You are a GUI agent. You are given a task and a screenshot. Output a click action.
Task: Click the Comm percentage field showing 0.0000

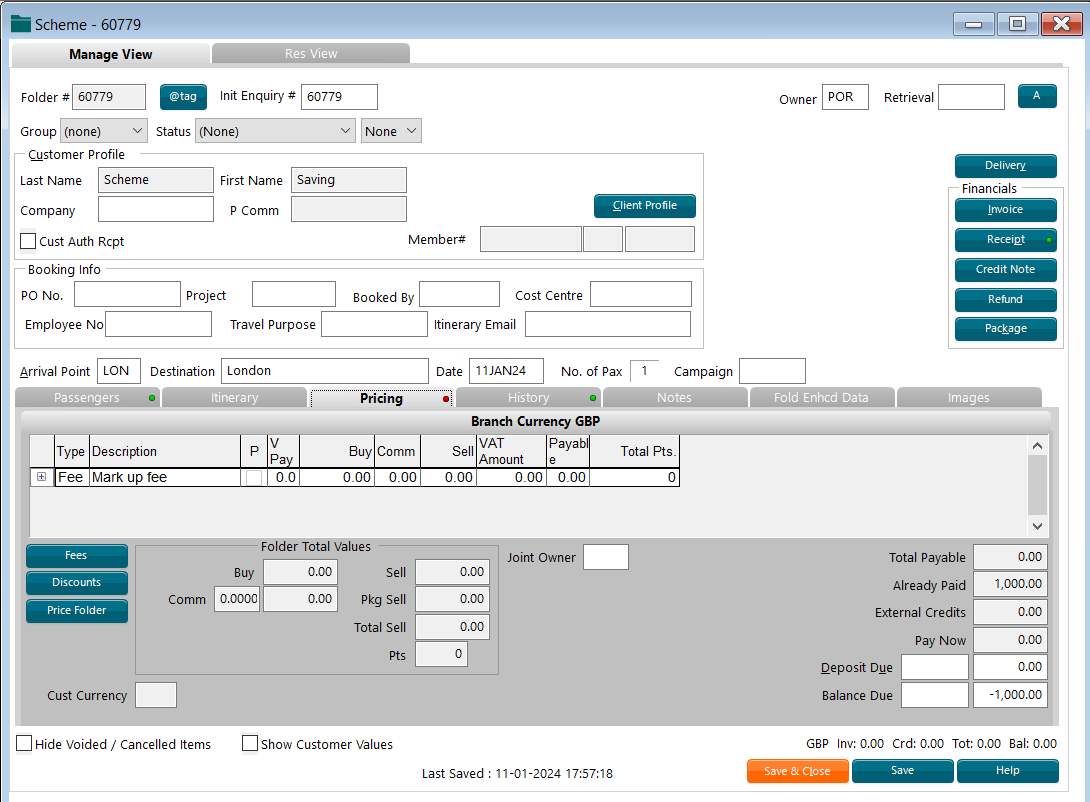pyautogui.click(x=237, y=599)
